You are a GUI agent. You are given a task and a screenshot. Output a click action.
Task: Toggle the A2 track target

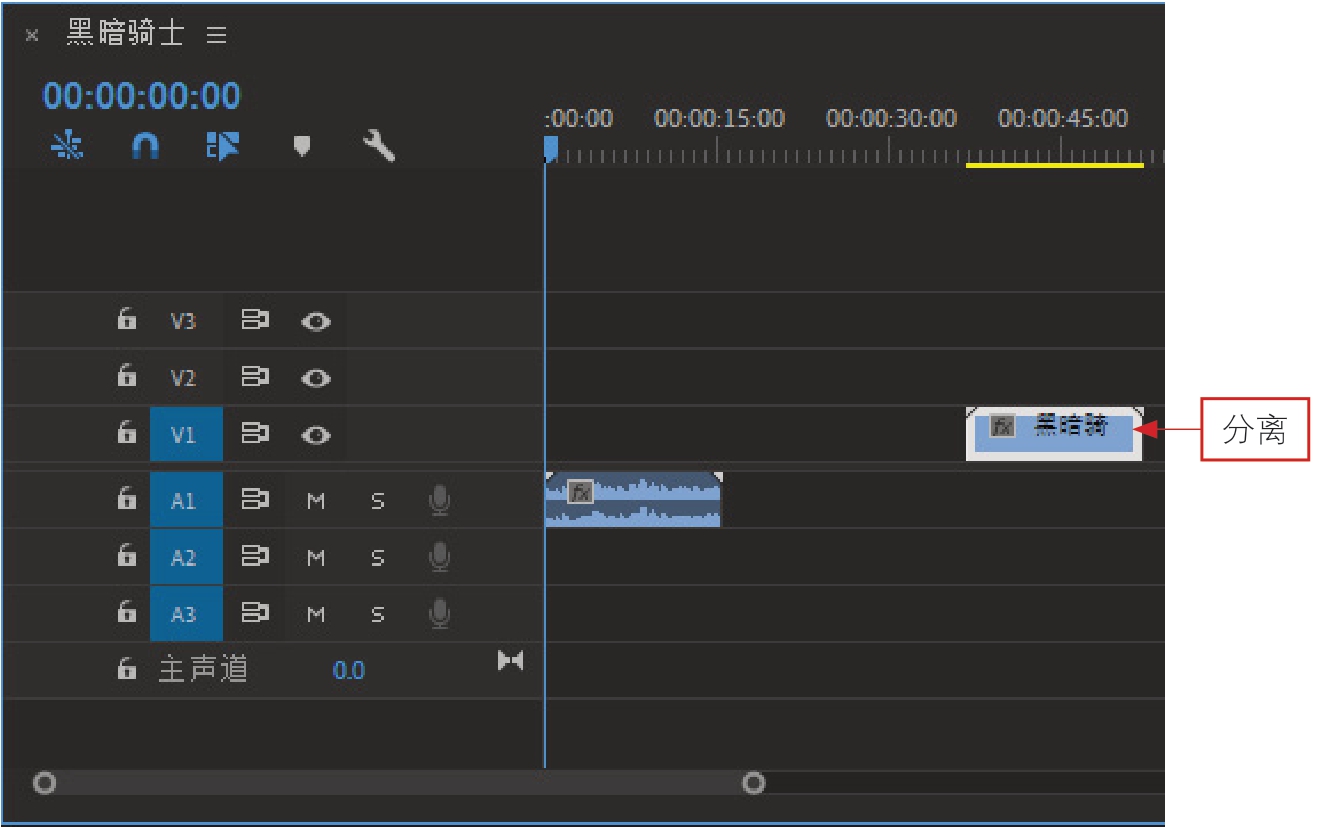coord(186,557)
